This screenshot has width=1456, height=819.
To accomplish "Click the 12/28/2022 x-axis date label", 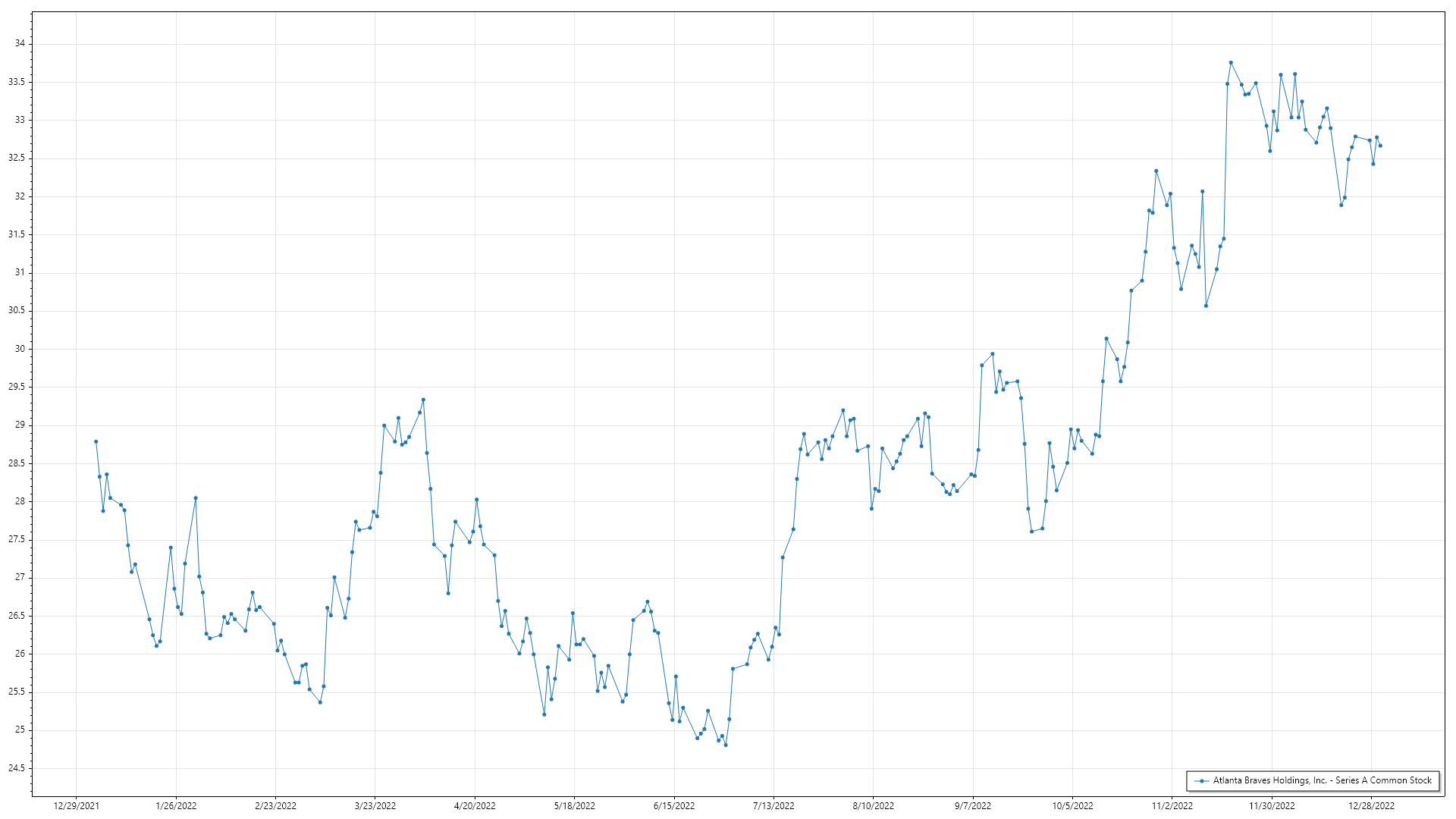I will click(1371, 806).
